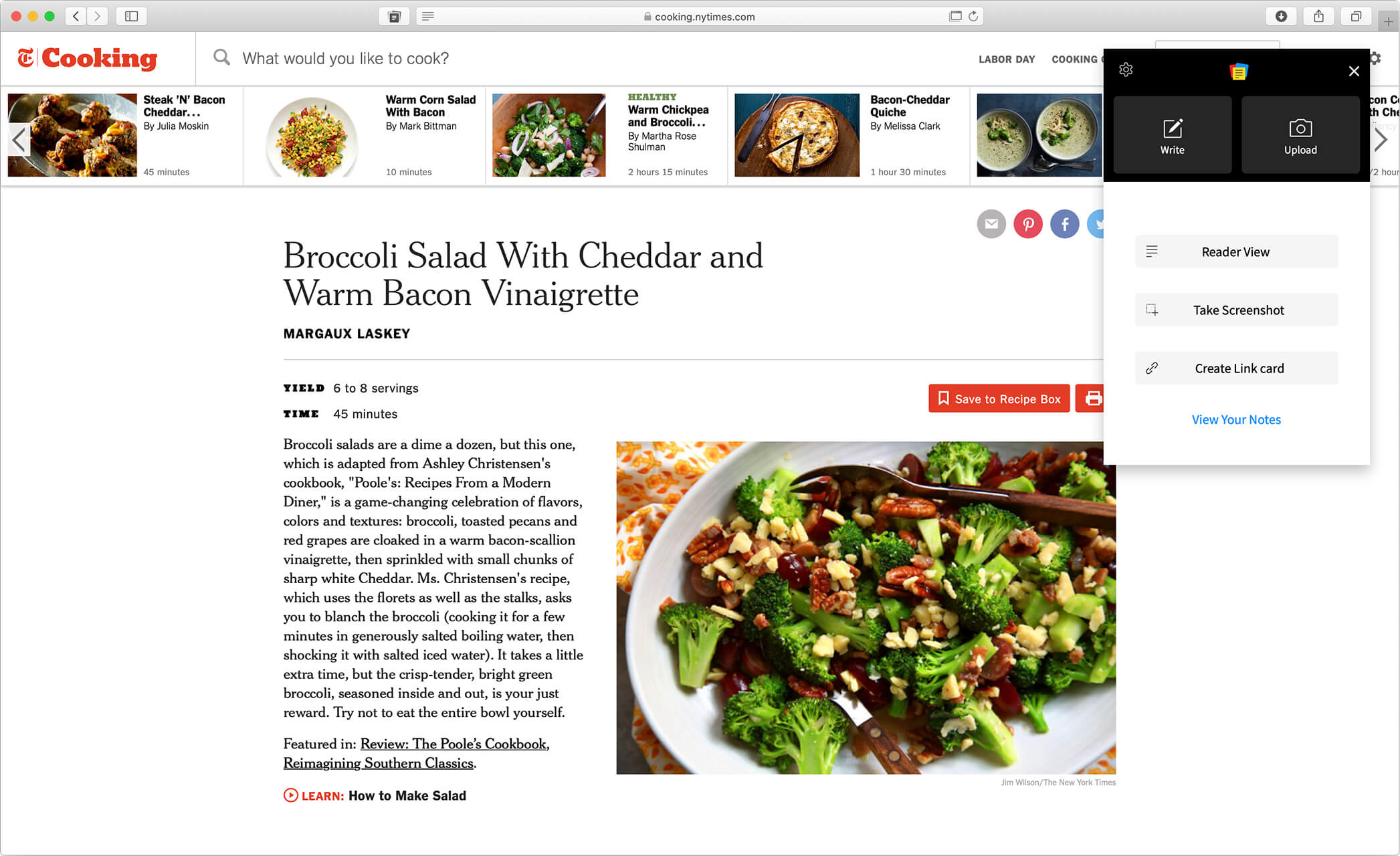Toggle the Safari sidebar
The width and height of the screenshot is (1400, 856).
pos(131,16)
